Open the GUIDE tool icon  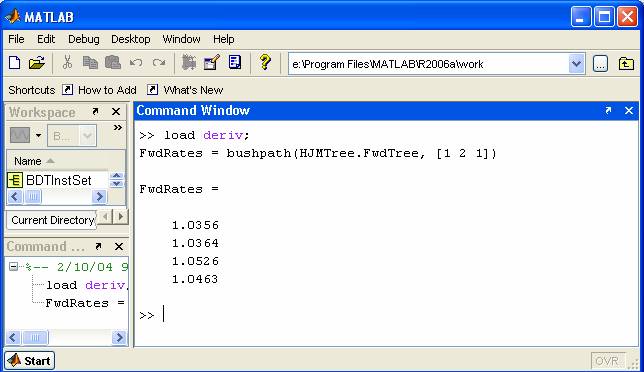click(212, 62)
